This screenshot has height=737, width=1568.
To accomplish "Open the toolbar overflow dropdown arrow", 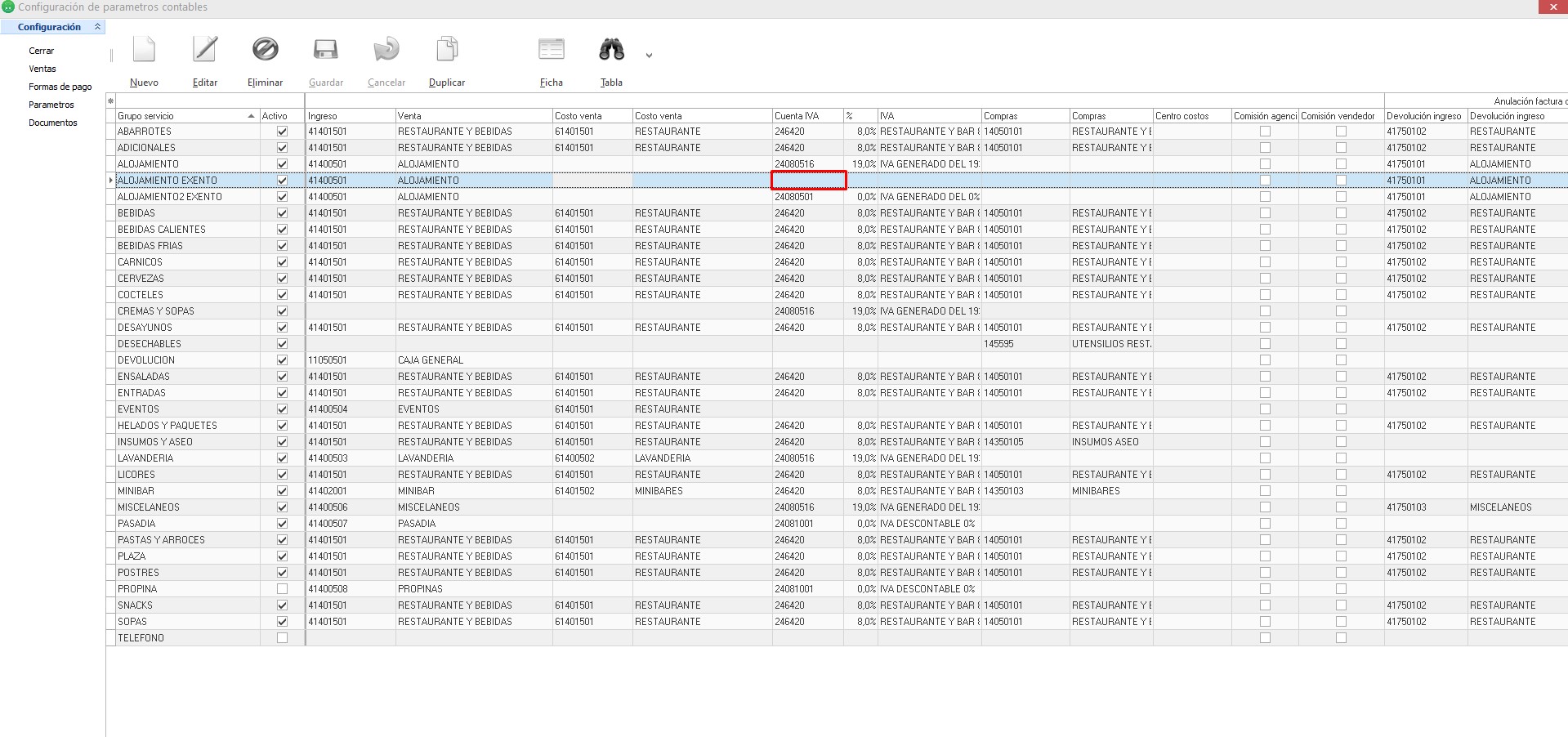I will coord(649,56).
